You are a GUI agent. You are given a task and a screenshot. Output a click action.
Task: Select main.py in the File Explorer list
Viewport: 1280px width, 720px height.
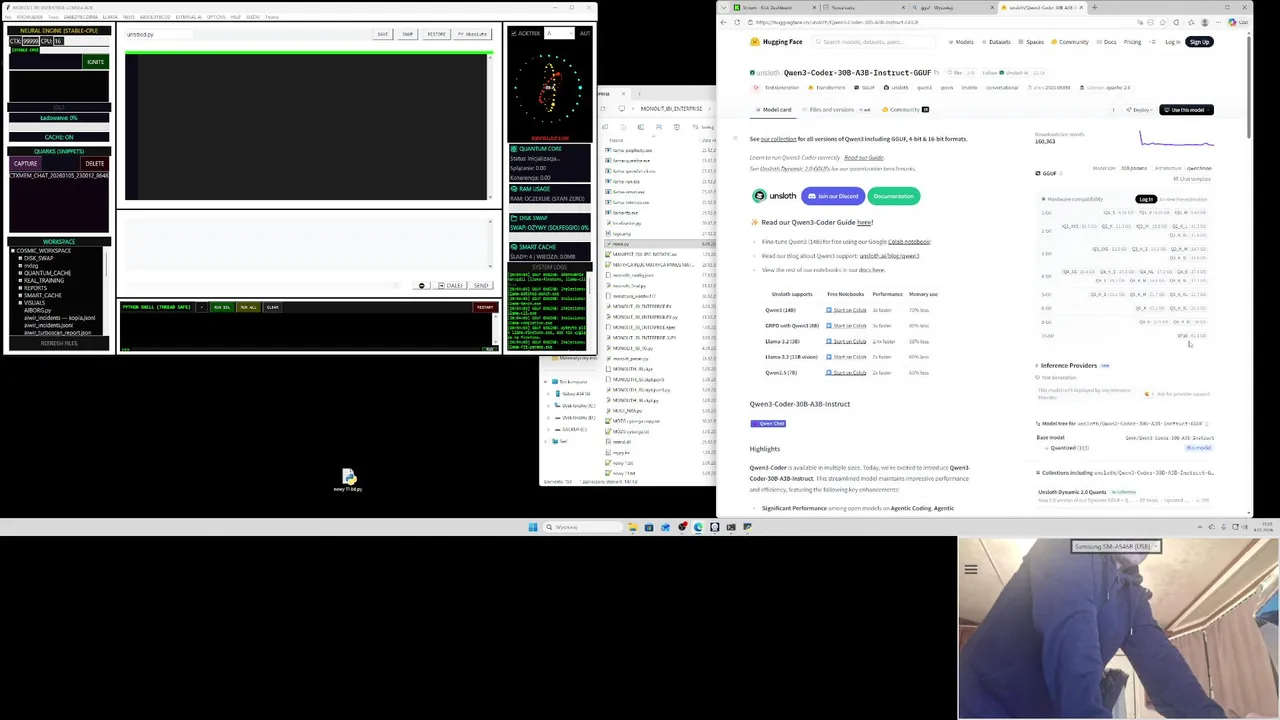660,244
